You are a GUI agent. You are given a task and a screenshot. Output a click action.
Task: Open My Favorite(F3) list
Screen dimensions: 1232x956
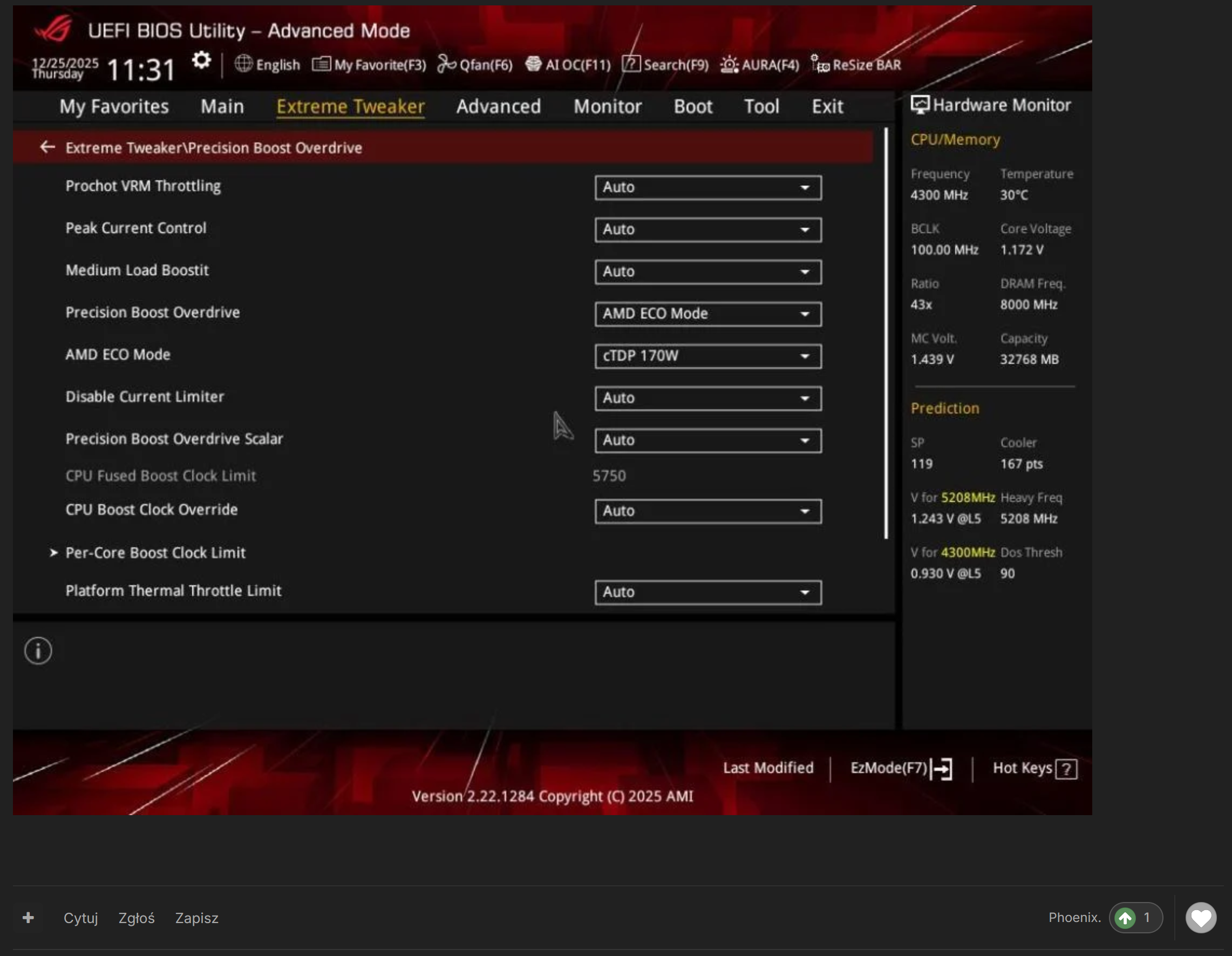[x=370, y=65]
